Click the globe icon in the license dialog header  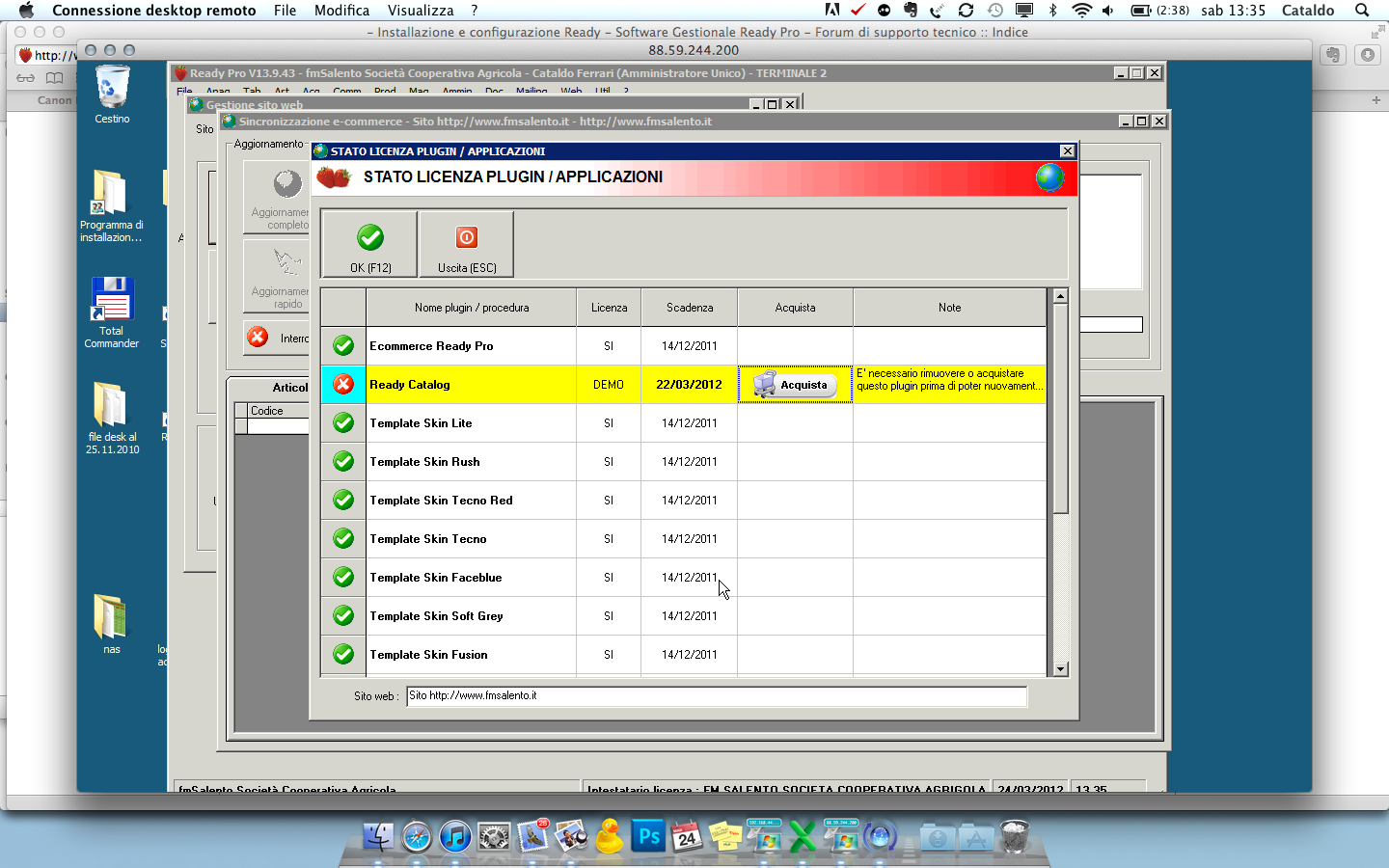point(1049,177)
